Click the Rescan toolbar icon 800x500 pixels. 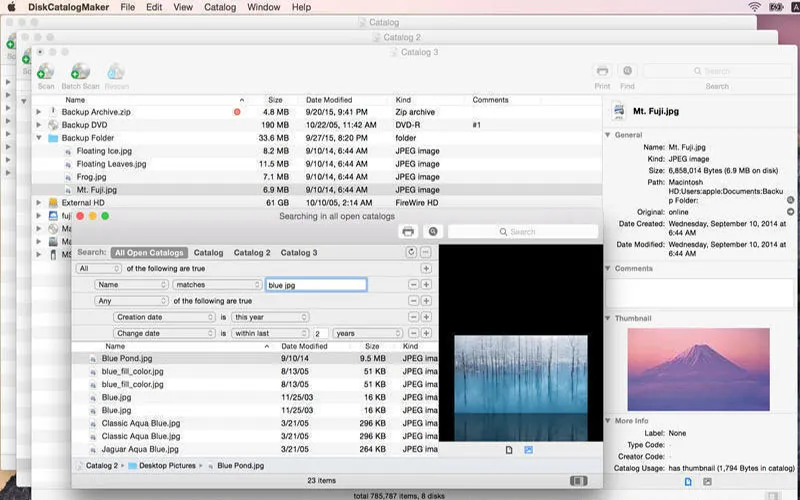pos(116,72)
